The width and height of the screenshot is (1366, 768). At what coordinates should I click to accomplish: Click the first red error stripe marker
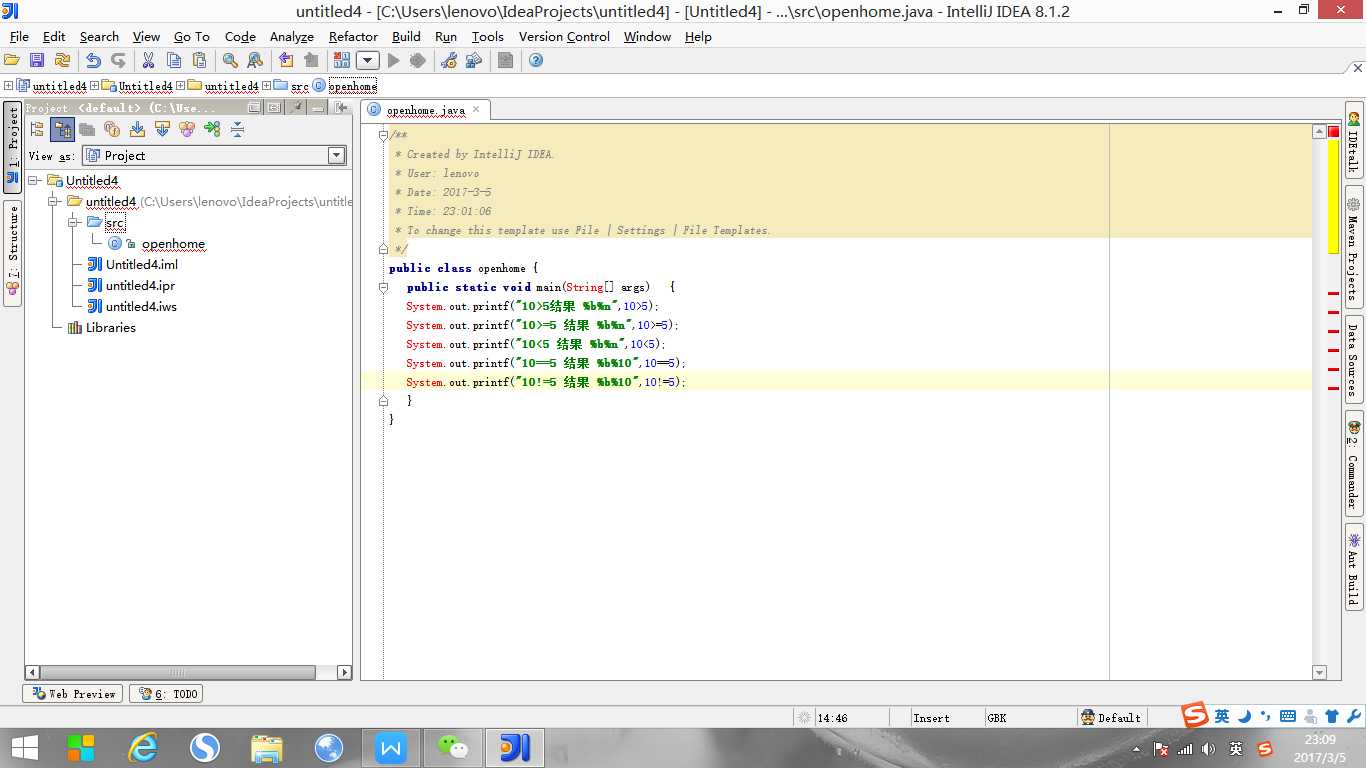click(x=1333, y=294)
